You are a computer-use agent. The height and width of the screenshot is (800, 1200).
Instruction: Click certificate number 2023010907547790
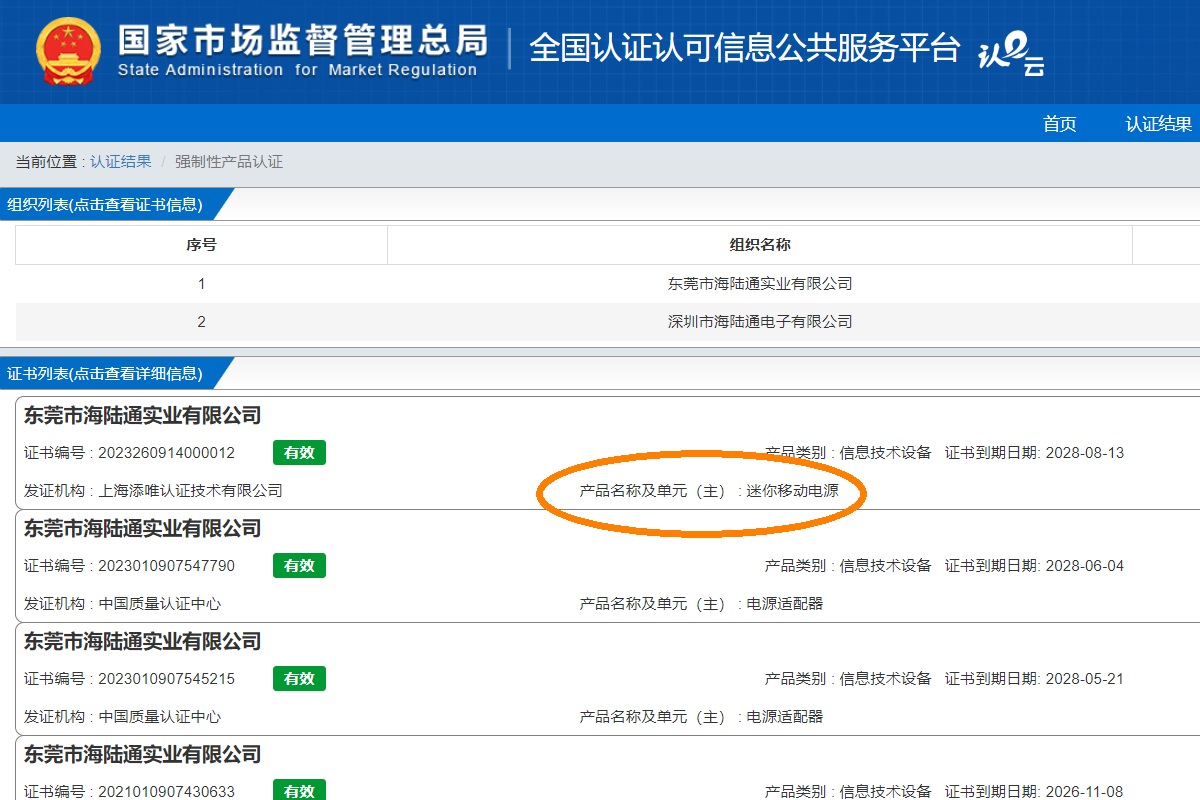click(x=166, y=566)
